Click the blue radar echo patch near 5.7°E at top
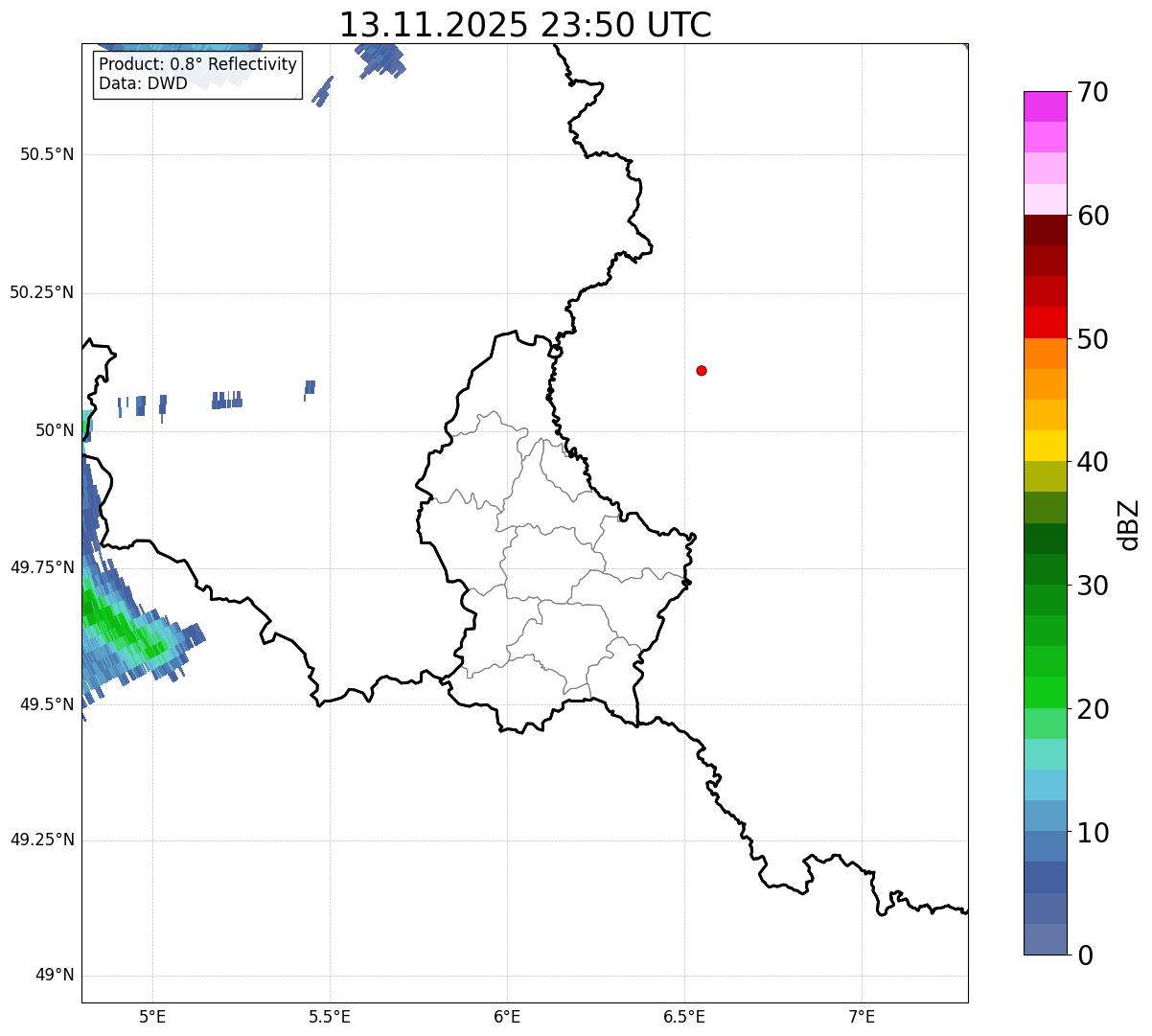Image resolution: width=1152 pixels, height=1036 pixels. click(x=382, y=61)
